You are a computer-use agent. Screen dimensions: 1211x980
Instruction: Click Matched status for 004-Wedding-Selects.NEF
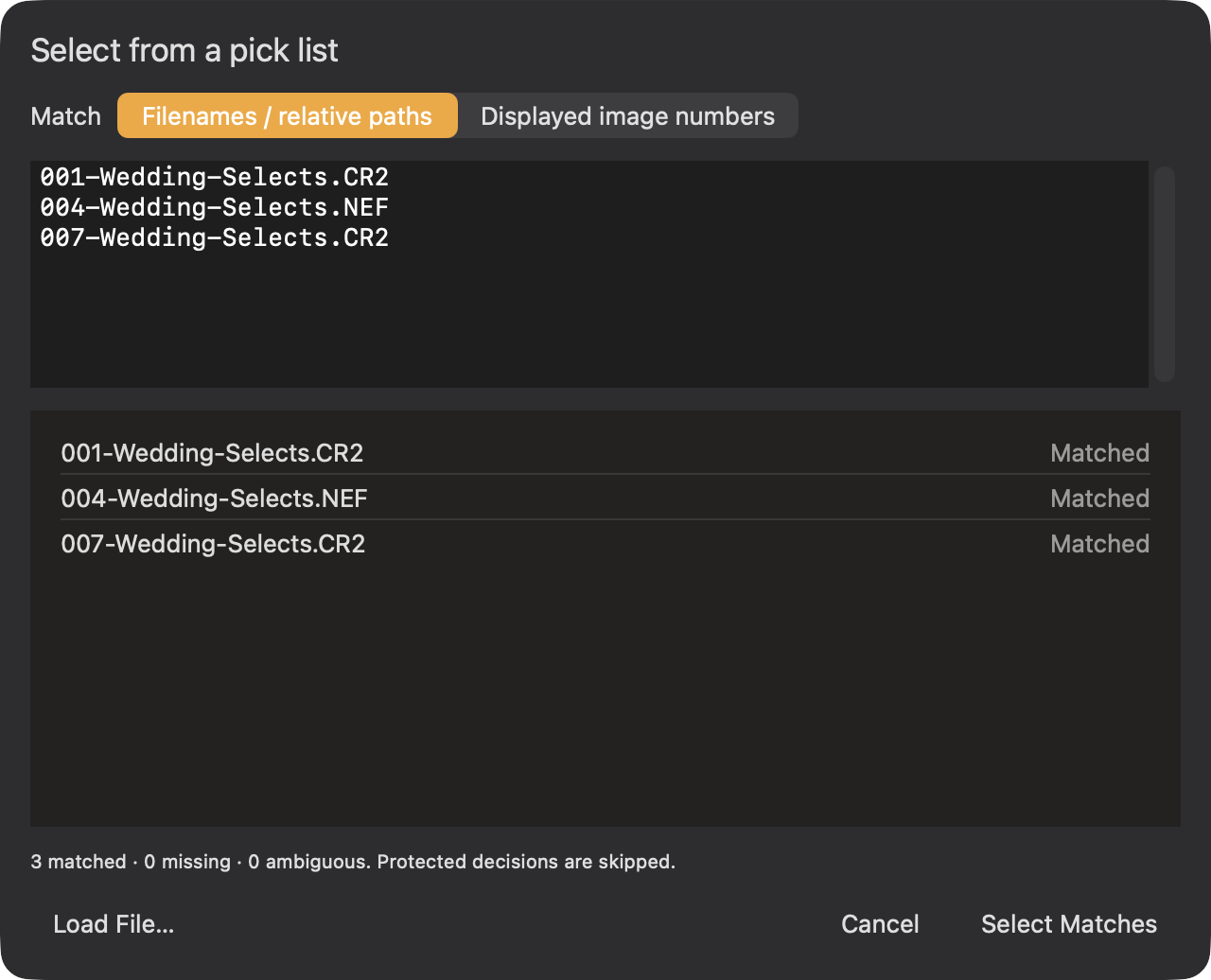click(1099, 499)
